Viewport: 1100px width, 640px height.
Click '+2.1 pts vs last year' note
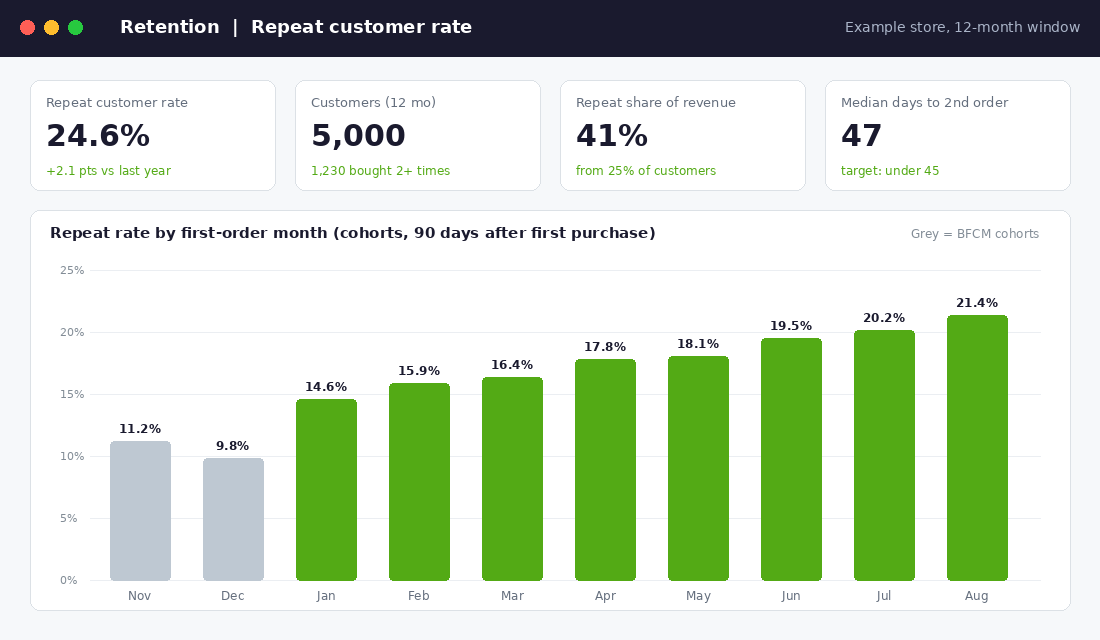click(109, 171)
